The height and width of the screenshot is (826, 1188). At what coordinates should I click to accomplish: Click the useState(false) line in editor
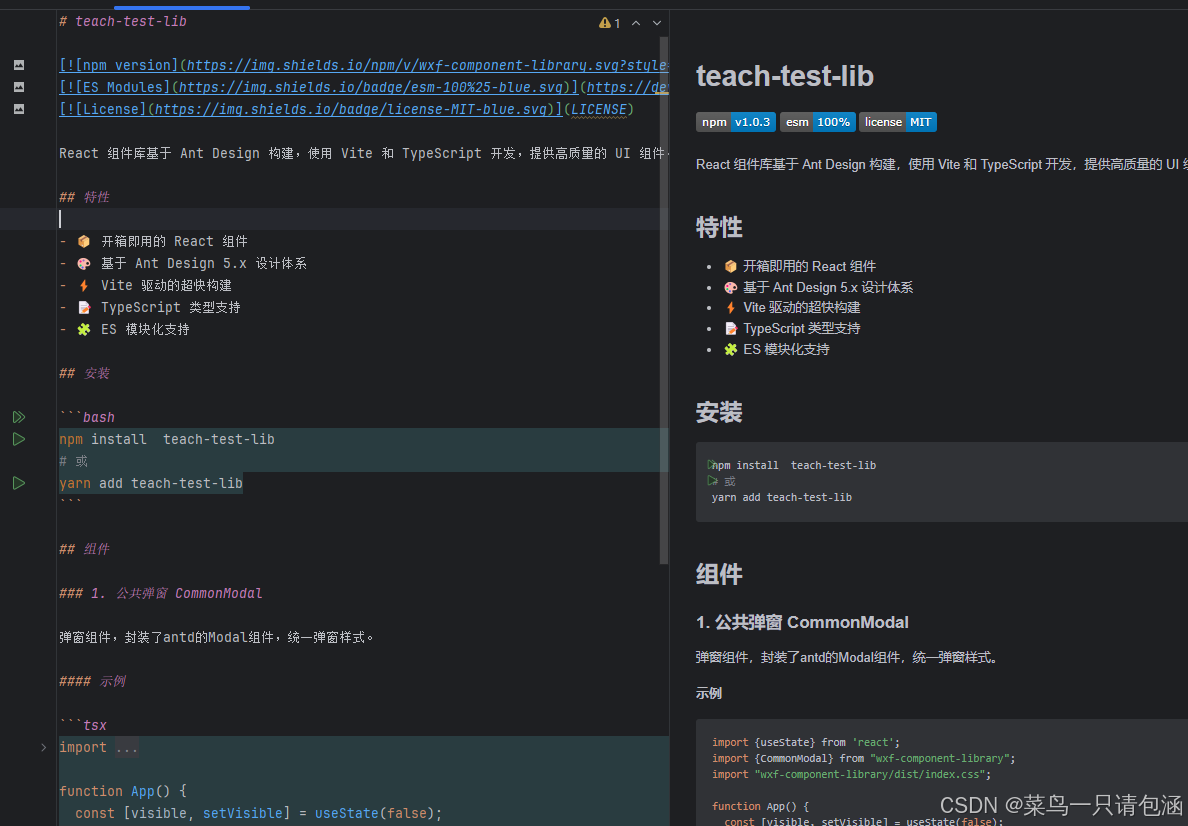coord(258,812)
